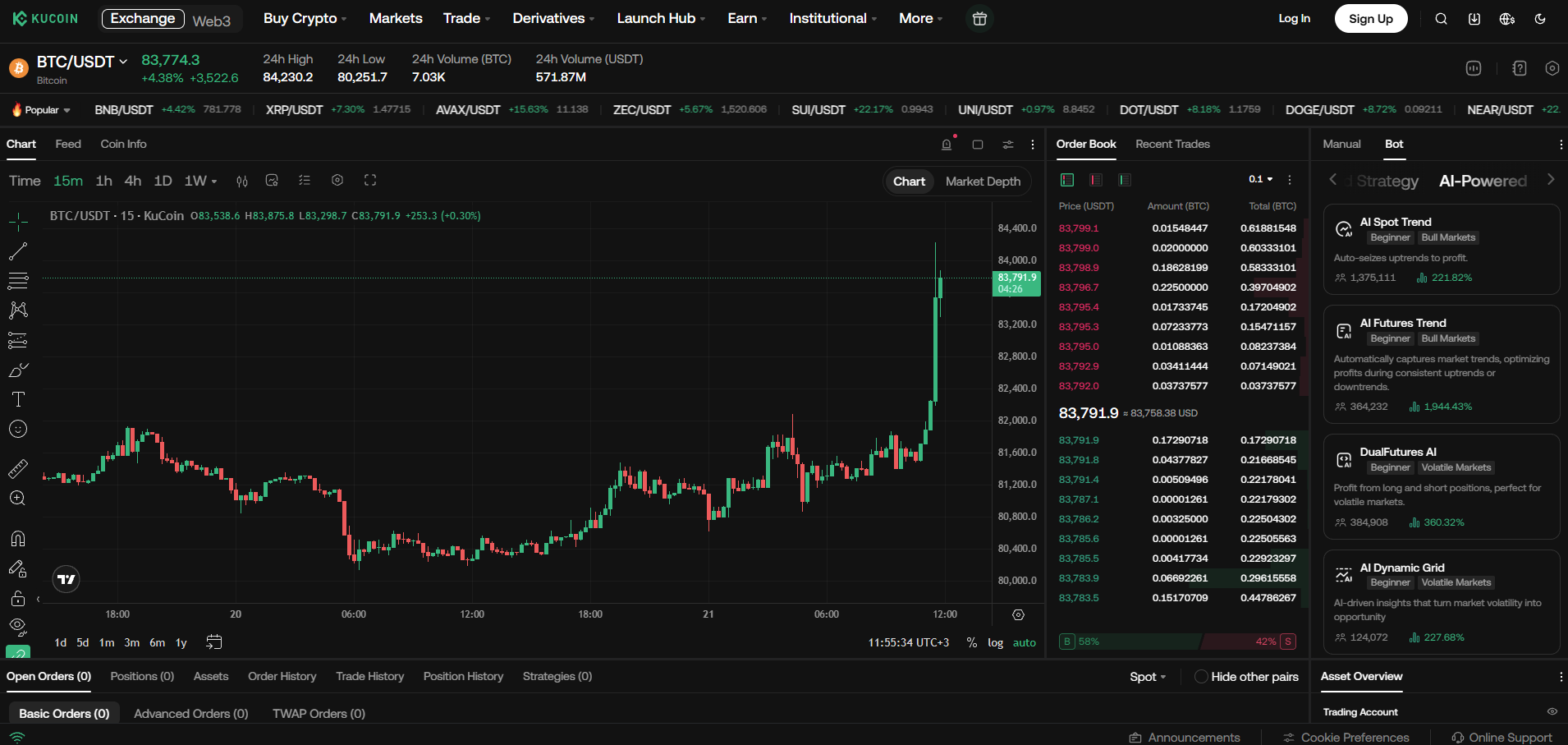The height and width of the screenshot is (745, 1568).
Task: Expand the Earn dropdown menu
Action: [747, 18]
